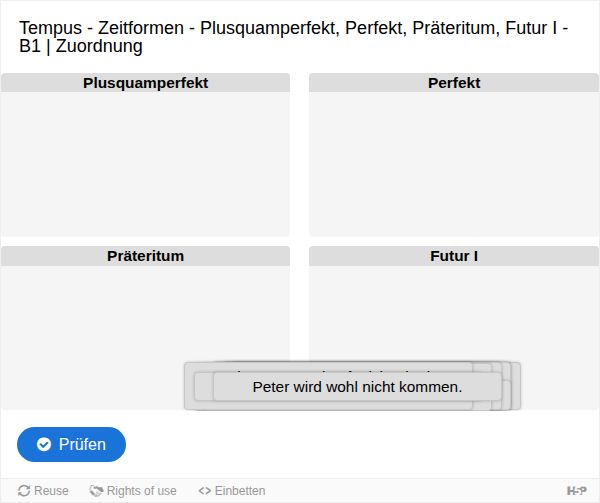600x503 pixels.
Task: Select the Futur I category header
Action: [453, 256]
